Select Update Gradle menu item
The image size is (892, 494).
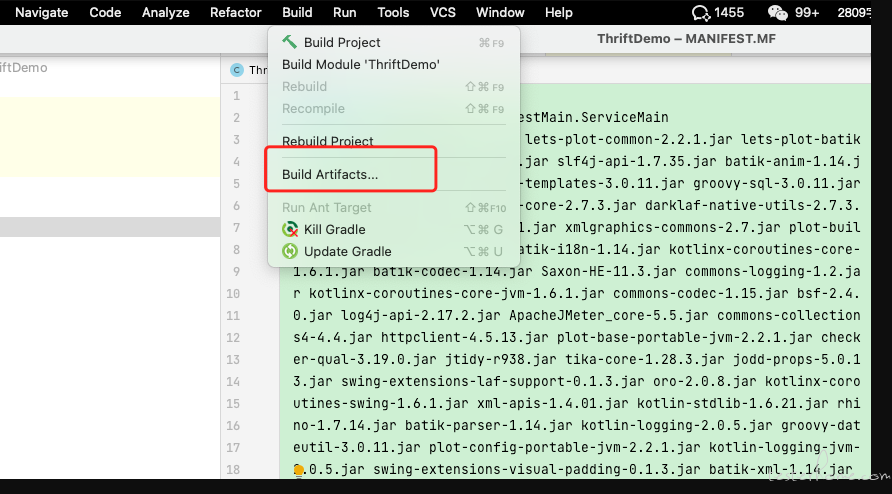coord(394,252)
